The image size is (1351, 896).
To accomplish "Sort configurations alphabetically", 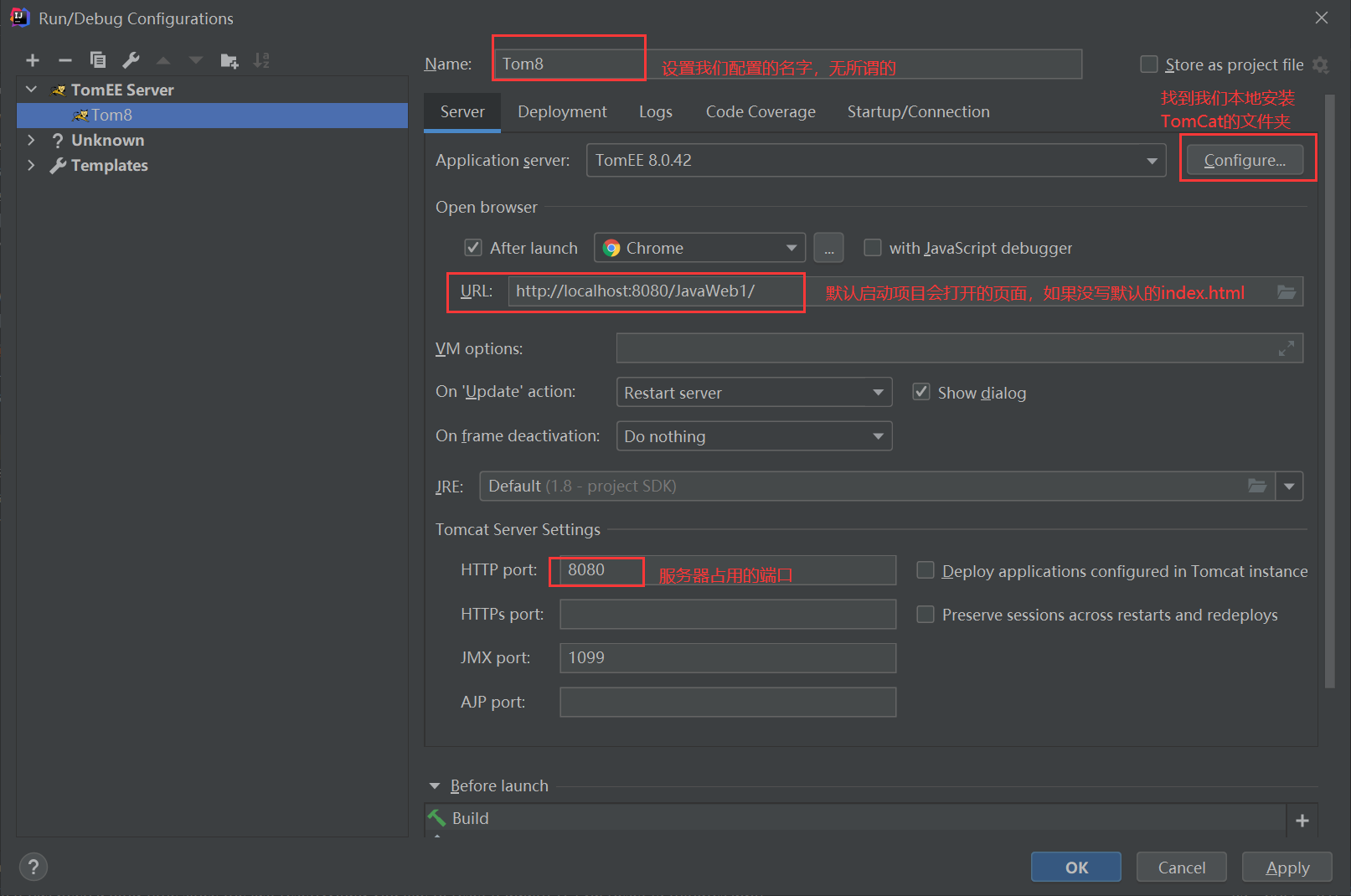I will click(x=261, y=60).
